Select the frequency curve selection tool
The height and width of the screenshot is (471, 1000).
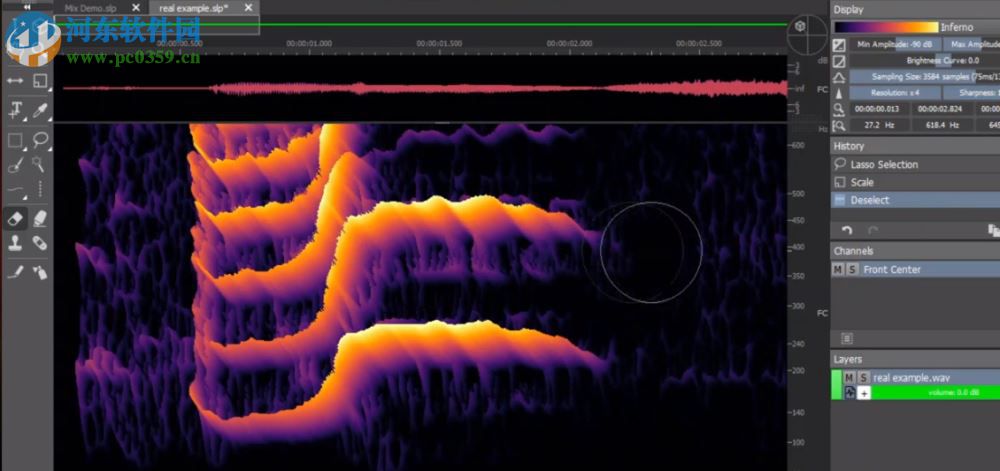15,189
